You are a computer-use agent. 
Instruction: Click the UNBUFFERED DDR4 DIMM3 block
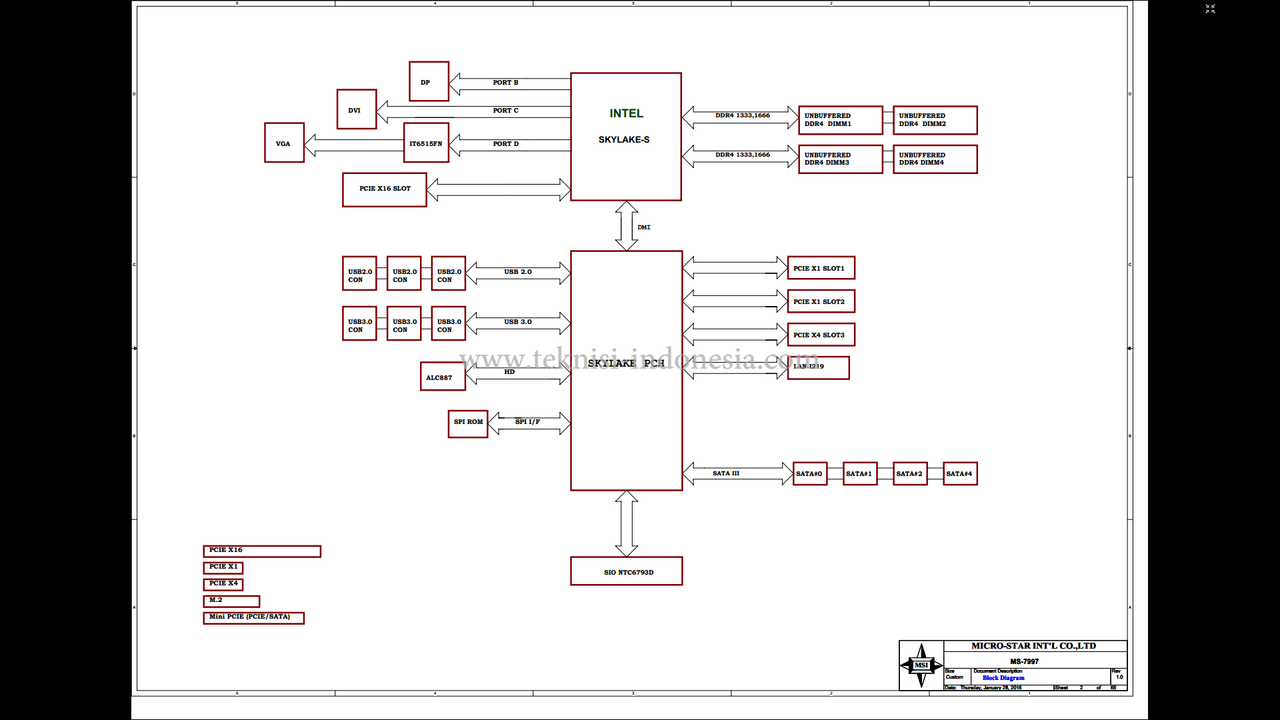pos(841,159)
